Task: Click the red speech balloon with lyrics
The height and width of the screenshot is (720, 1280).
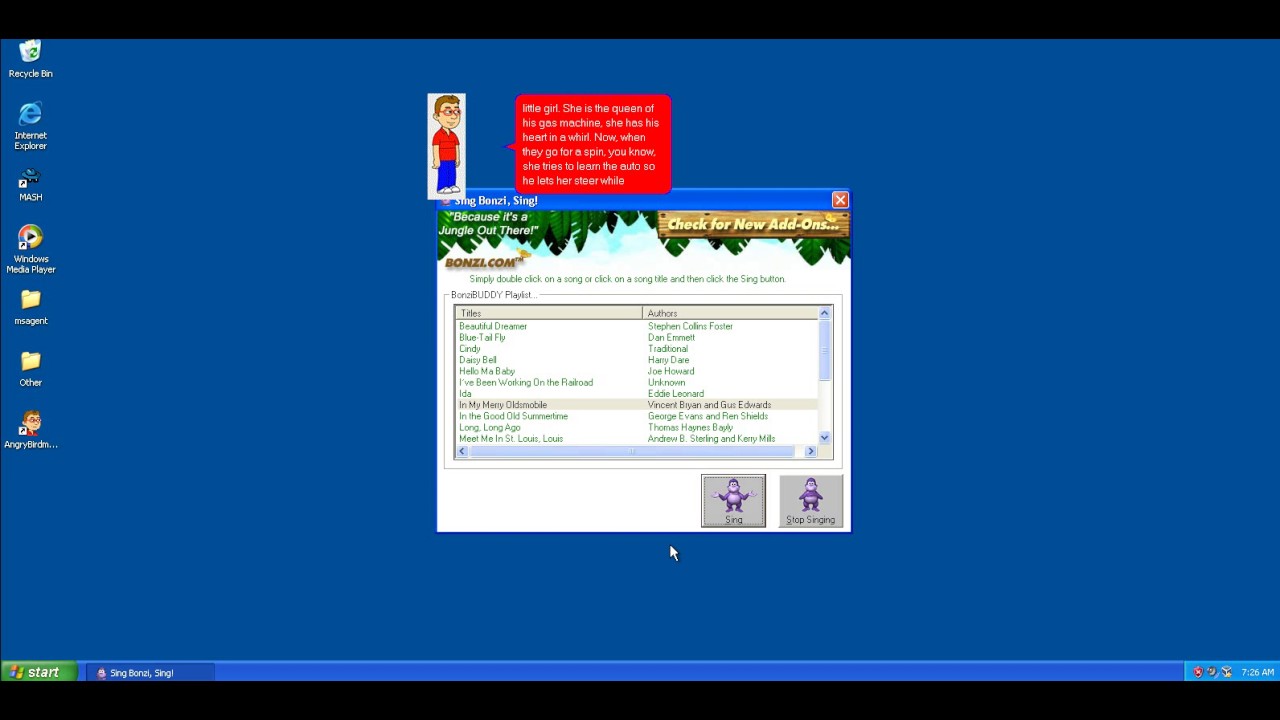Action: tap(592, 144)
